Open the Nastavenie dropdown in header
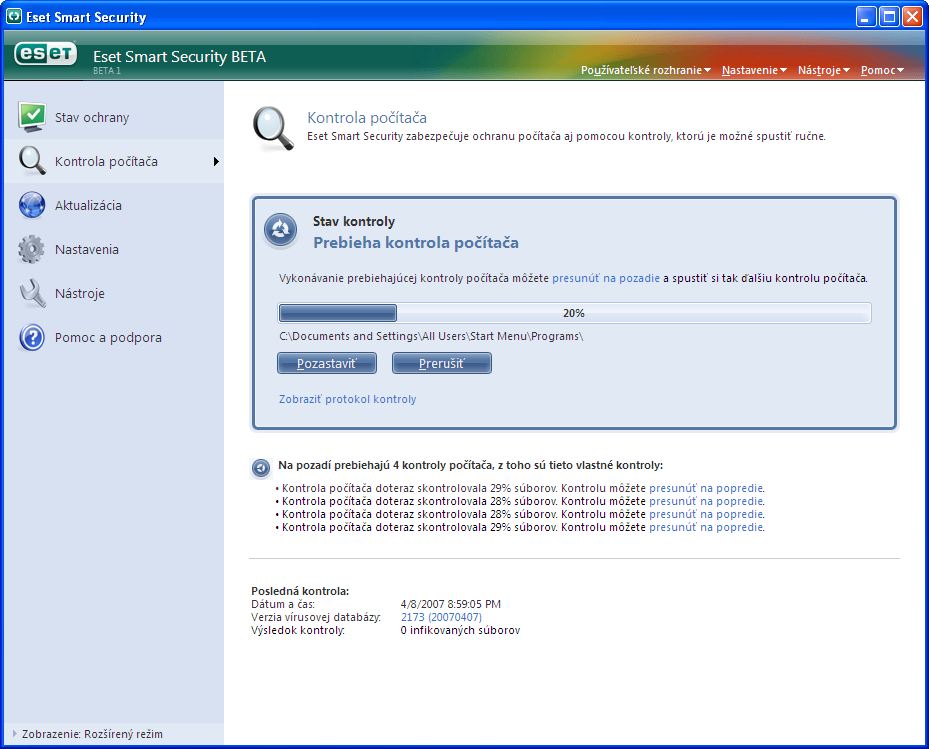Image resolution: width=929 pixels, height=749 pixels. (x=754, y=70)
